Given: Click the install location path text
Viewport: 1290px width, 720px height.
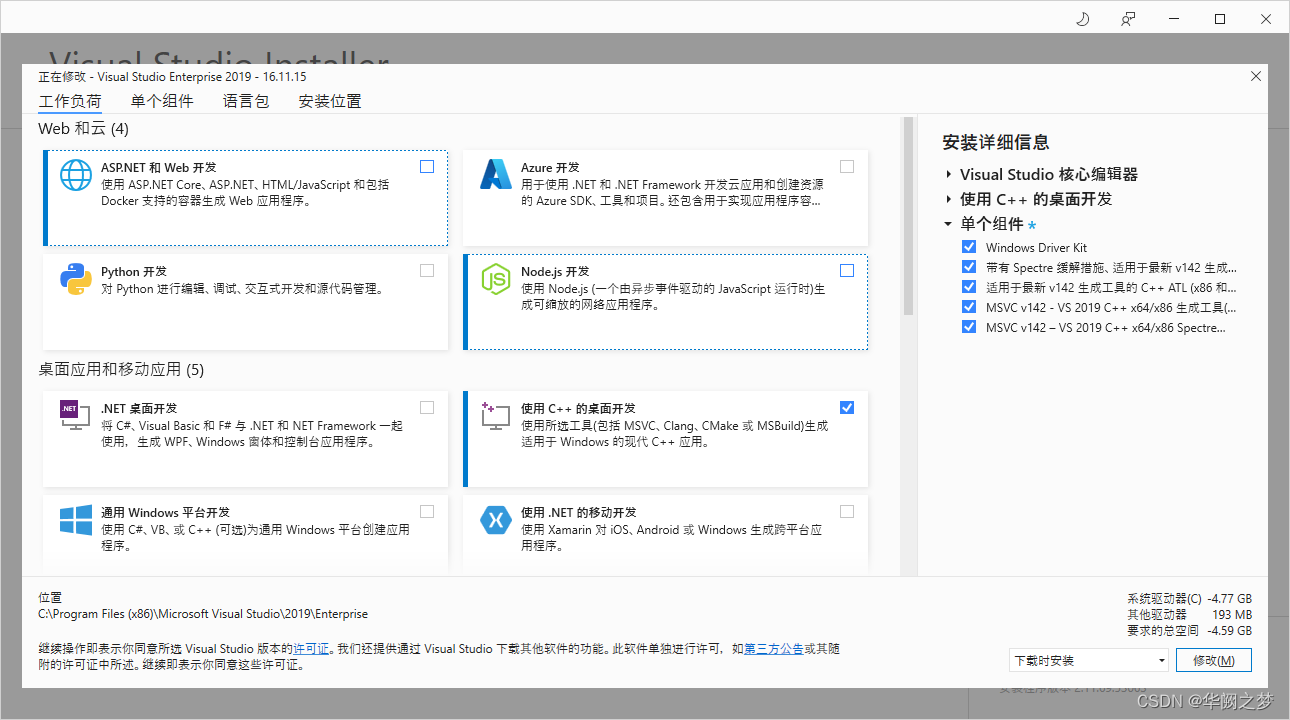Looking at the screenshot, I should point(203,614).
